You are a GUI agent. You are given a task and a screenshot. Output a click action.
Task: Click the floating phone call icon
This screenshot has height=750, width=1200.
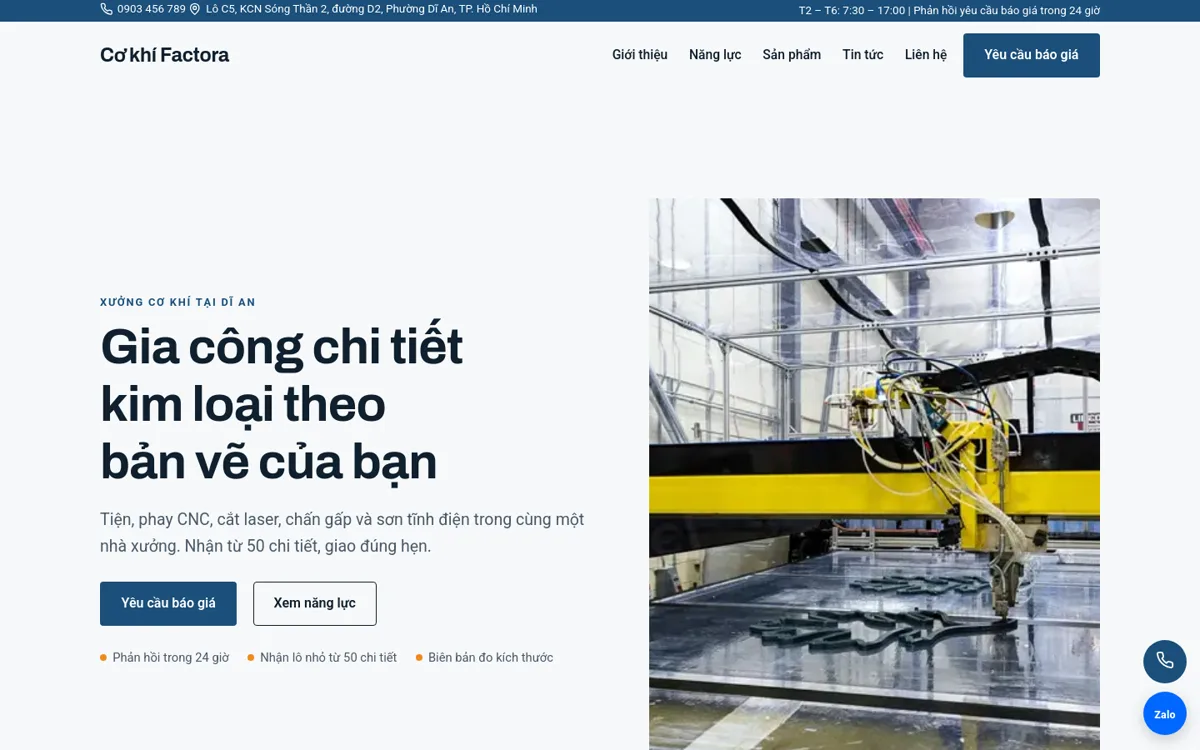tap(1165, 661)
